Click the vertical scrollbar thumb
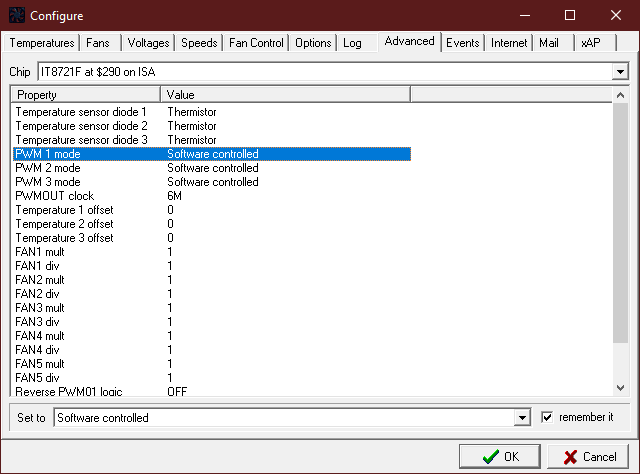640x474 pixels. 620,223
